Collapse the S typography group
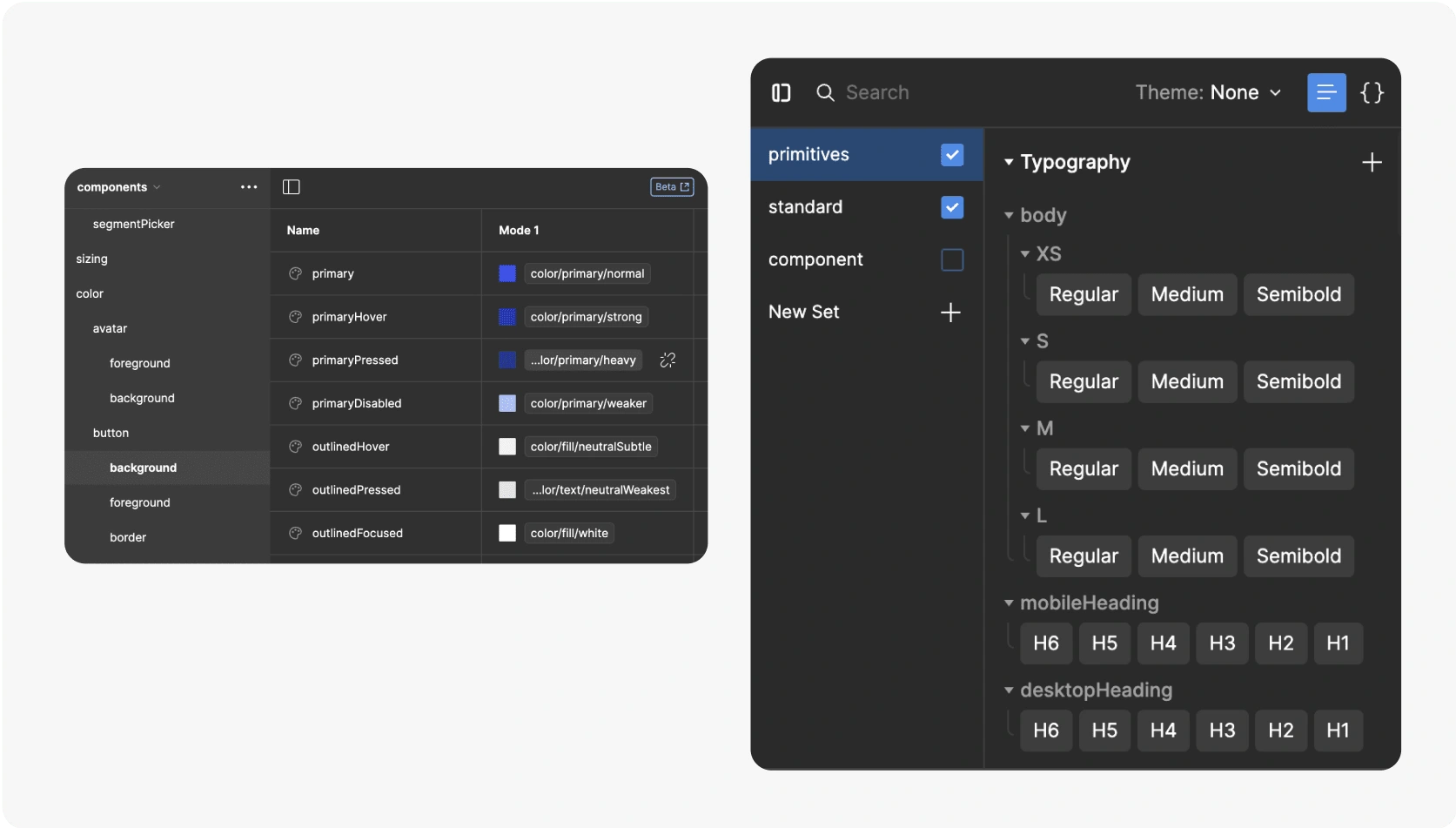Image resolution: width=1456 pixels, height=828 pixels. click(1025, 341)
